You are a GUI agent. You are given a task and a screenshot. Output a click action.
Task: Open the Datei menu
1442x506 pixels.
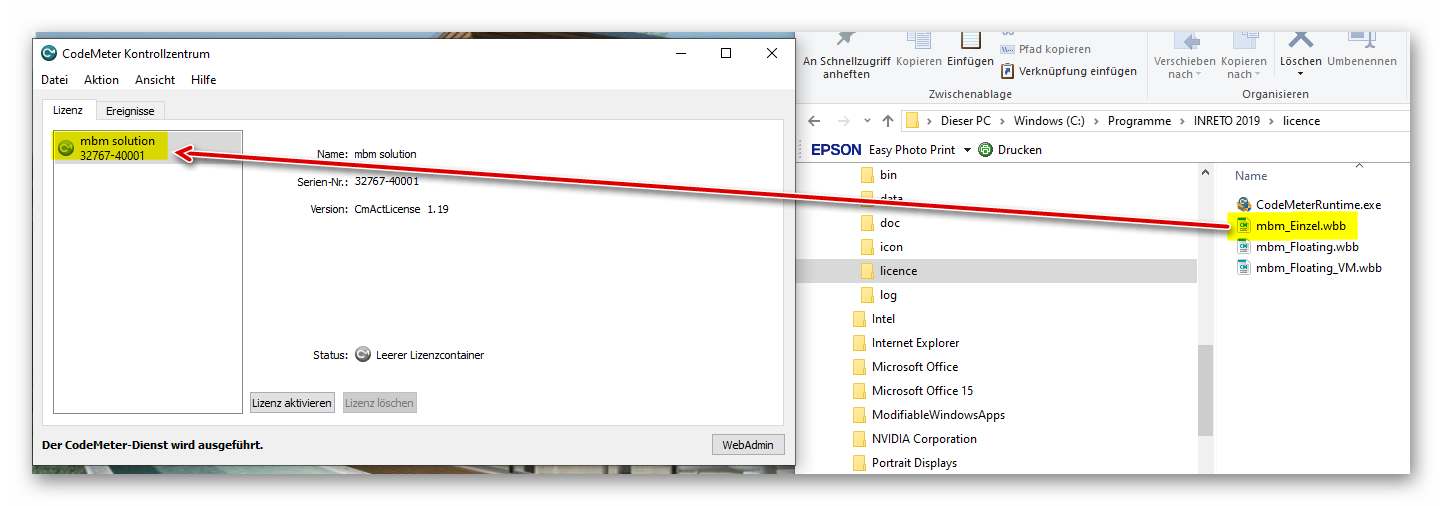55,80
